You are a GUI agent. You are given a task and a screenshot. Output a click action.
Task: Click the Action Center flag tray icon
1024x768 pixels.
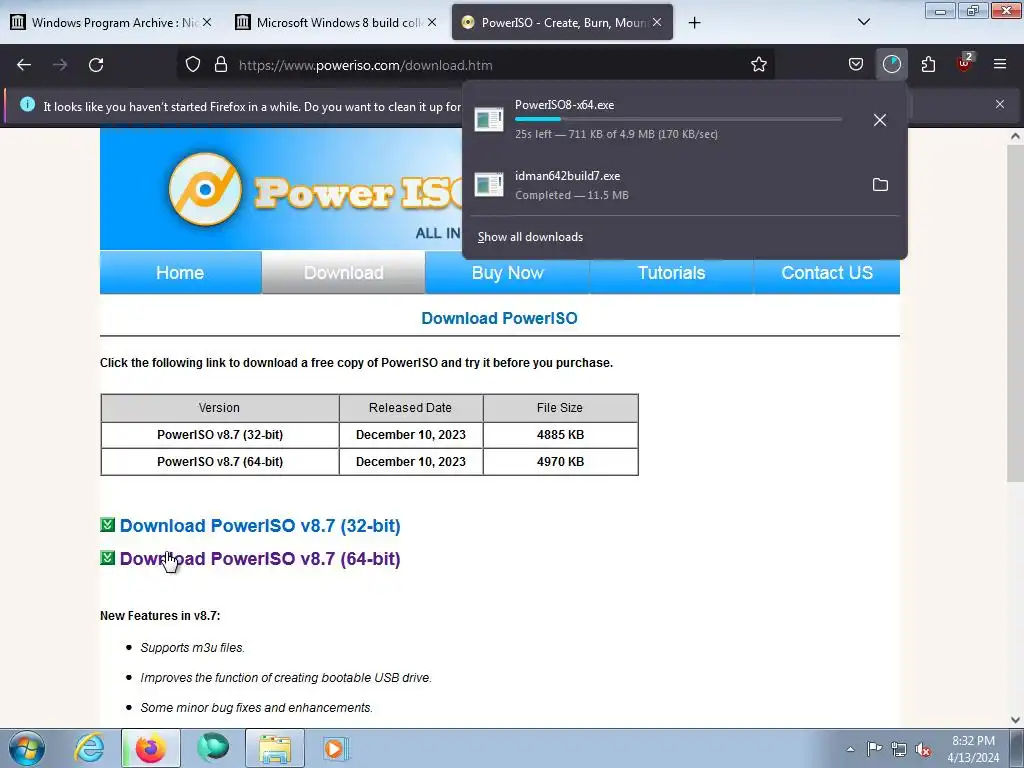(874, 749)
